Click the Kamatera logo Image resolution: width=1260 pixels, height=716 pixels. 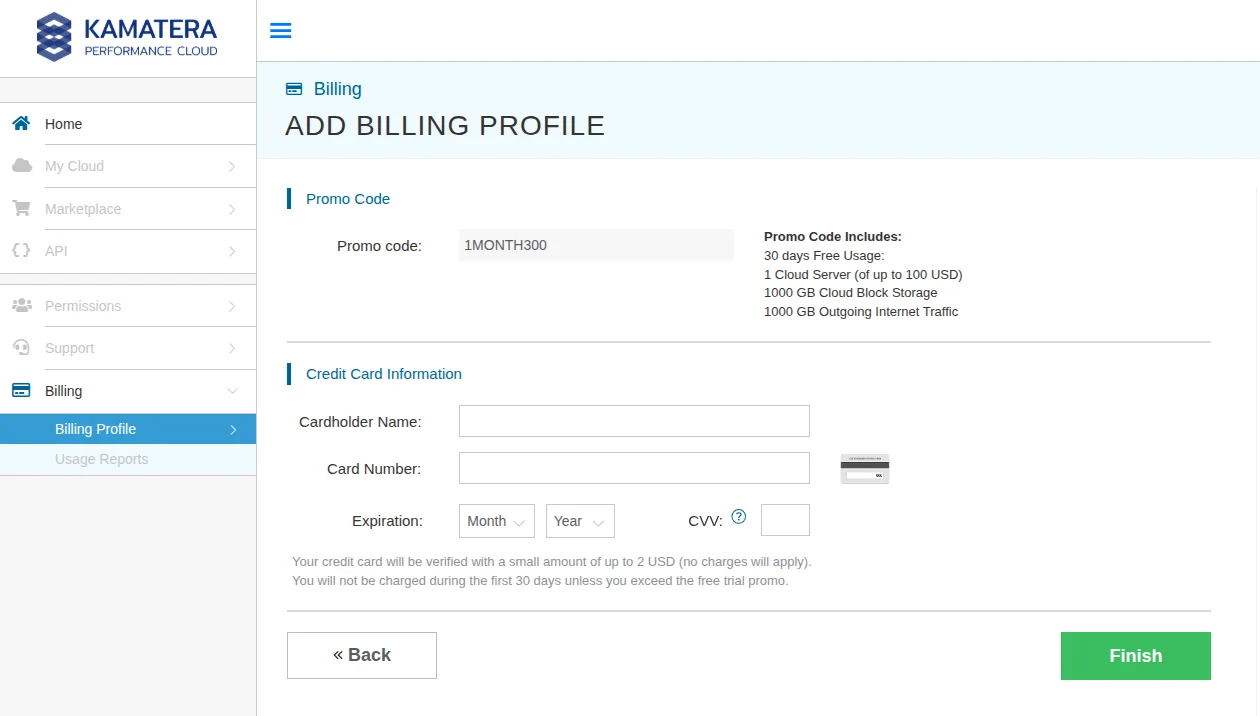click(127, 37)
